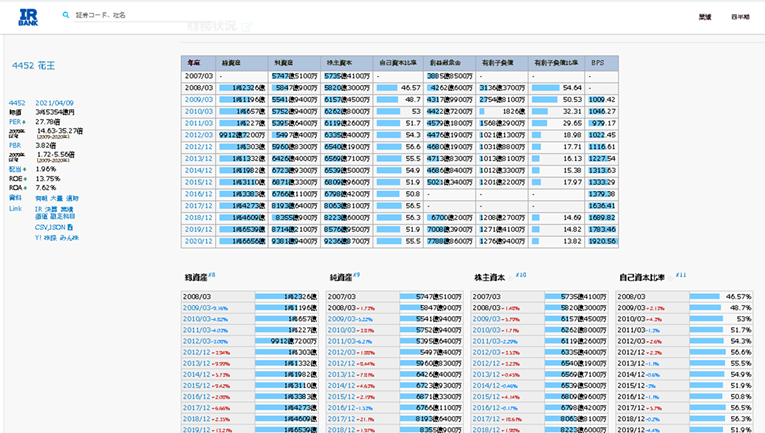The image size is (765, 433).
Task: Open the 配当 link in sidebar
Action: click(x=15, y=169)
